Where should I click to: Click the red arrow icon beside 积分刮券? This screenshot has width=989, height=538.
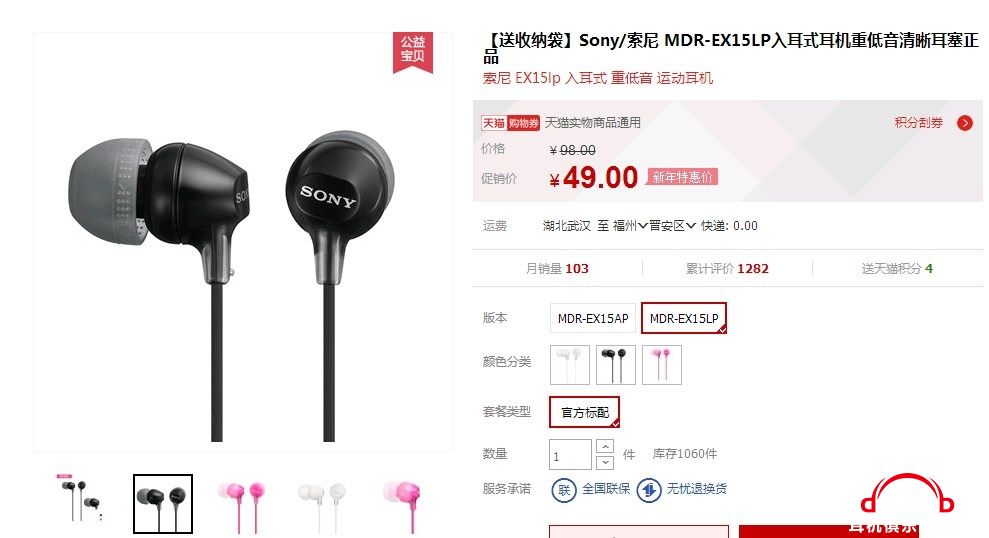click(964, 123)
